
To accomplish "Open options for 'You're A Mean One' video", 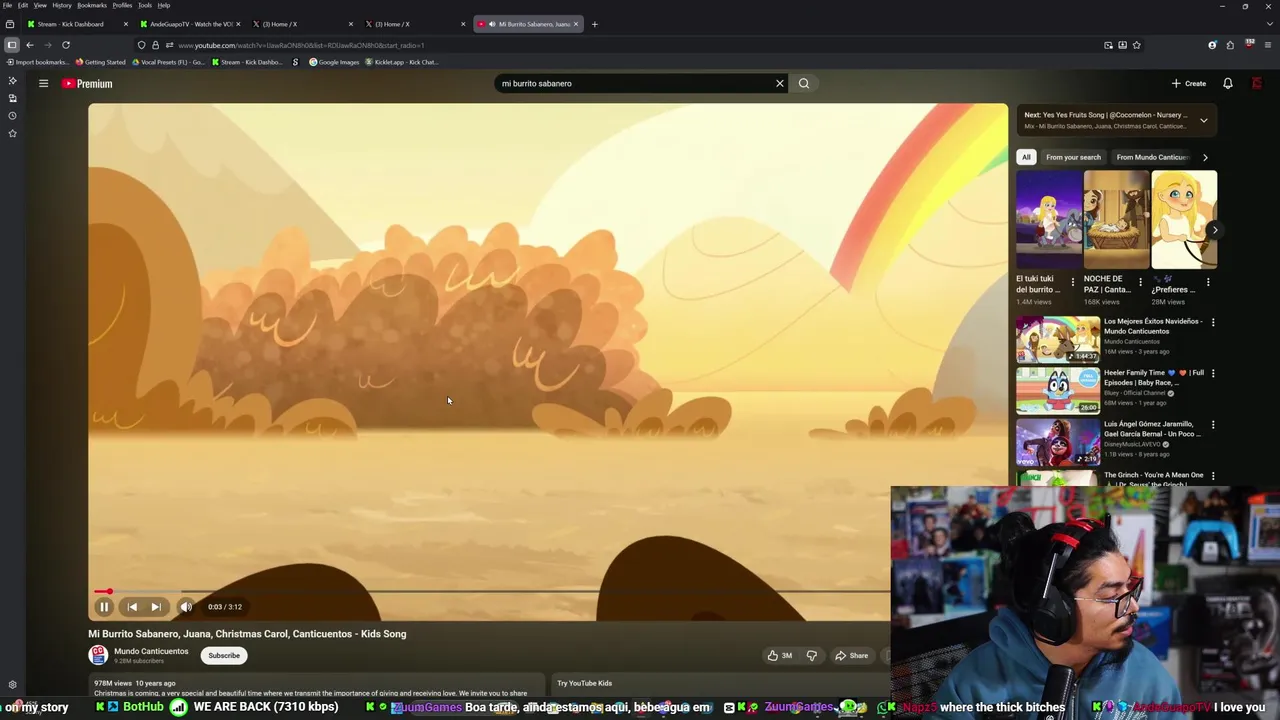I will 1213,476.
